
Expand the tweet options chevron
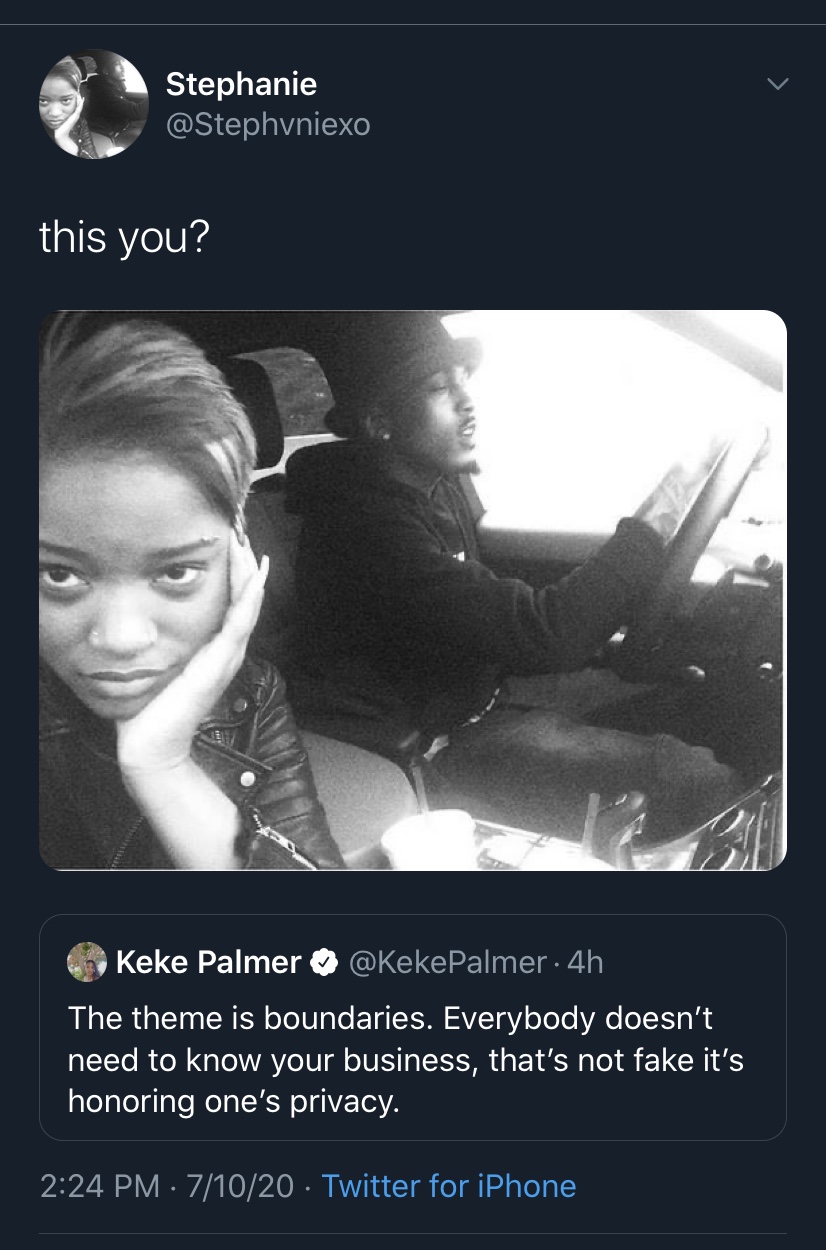point(777,84)
